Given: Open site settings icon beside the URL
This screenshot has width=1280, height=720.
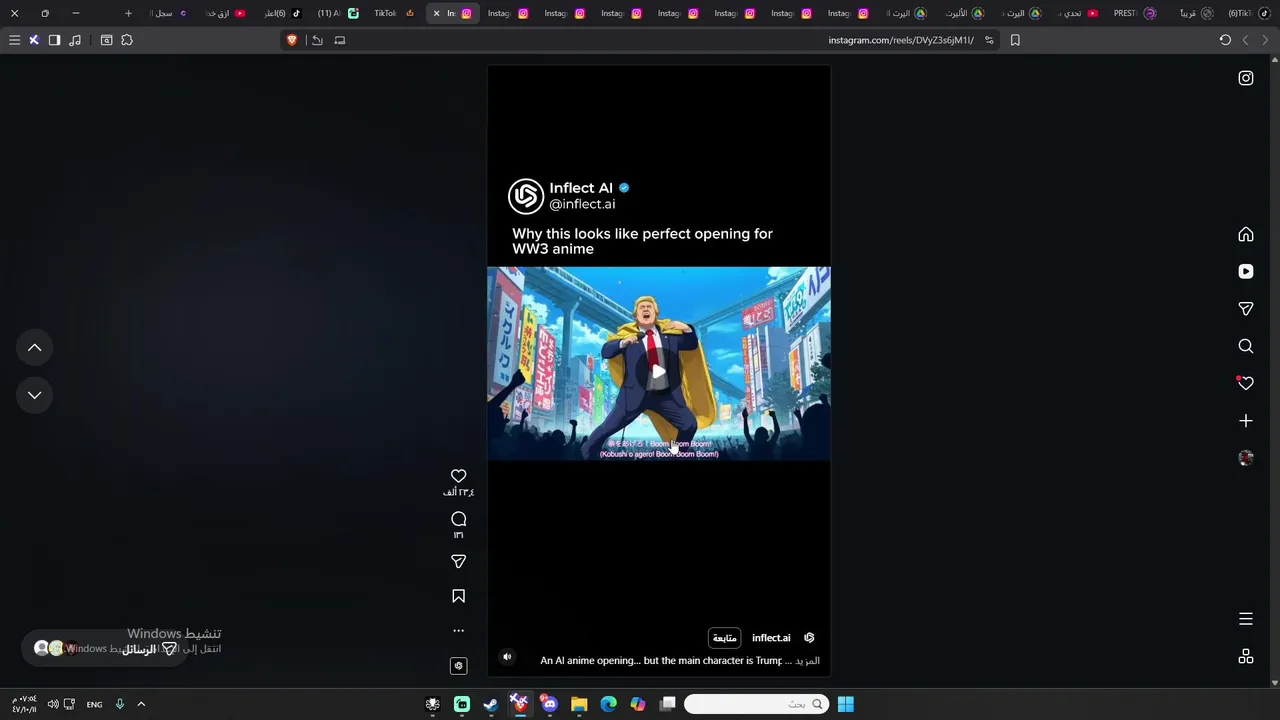Looking at the screenshot, I should 990,40.
